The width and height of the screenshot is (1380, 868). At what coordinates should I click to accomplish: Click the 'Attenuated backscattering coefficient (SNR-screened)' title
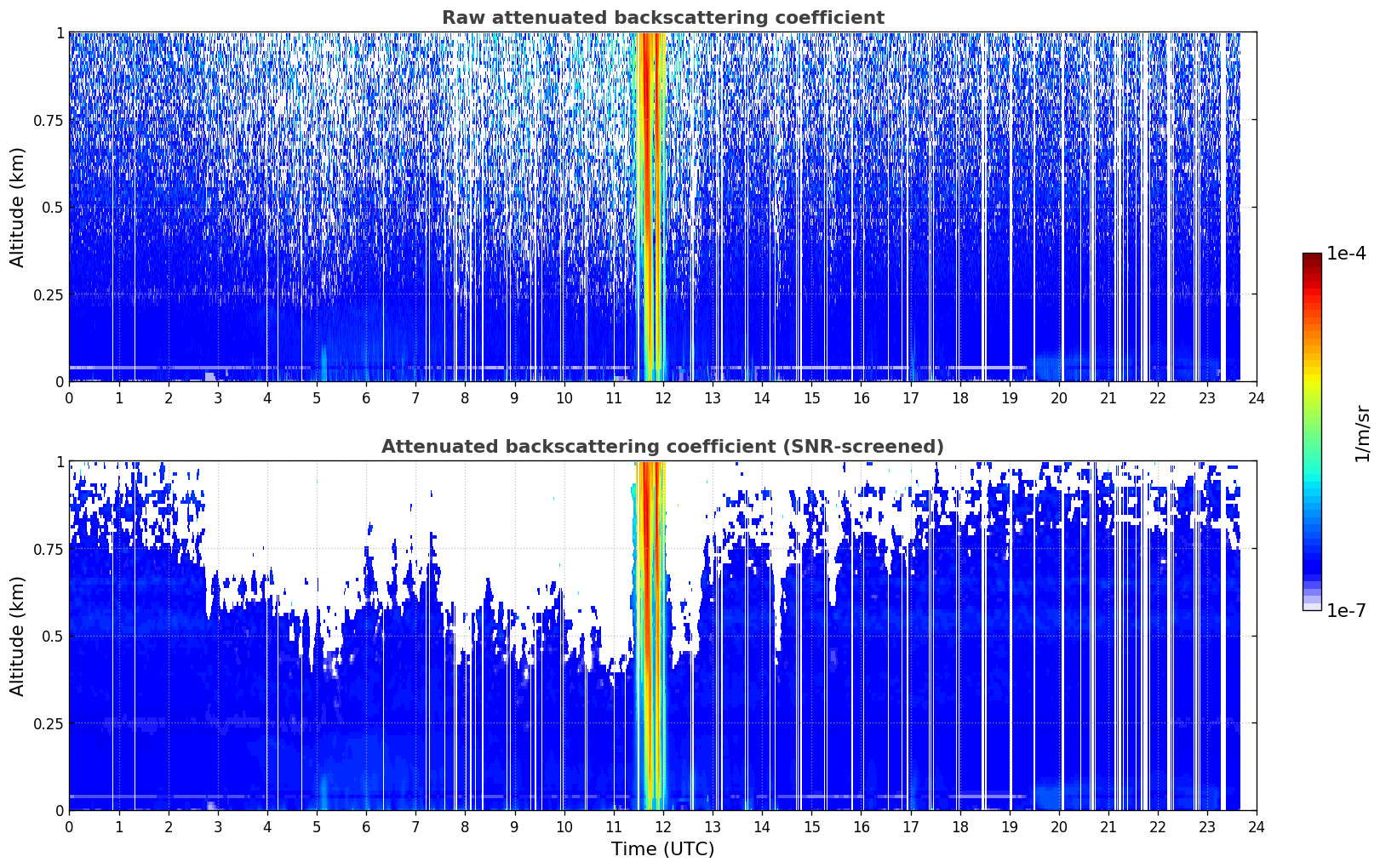point(662,447)
